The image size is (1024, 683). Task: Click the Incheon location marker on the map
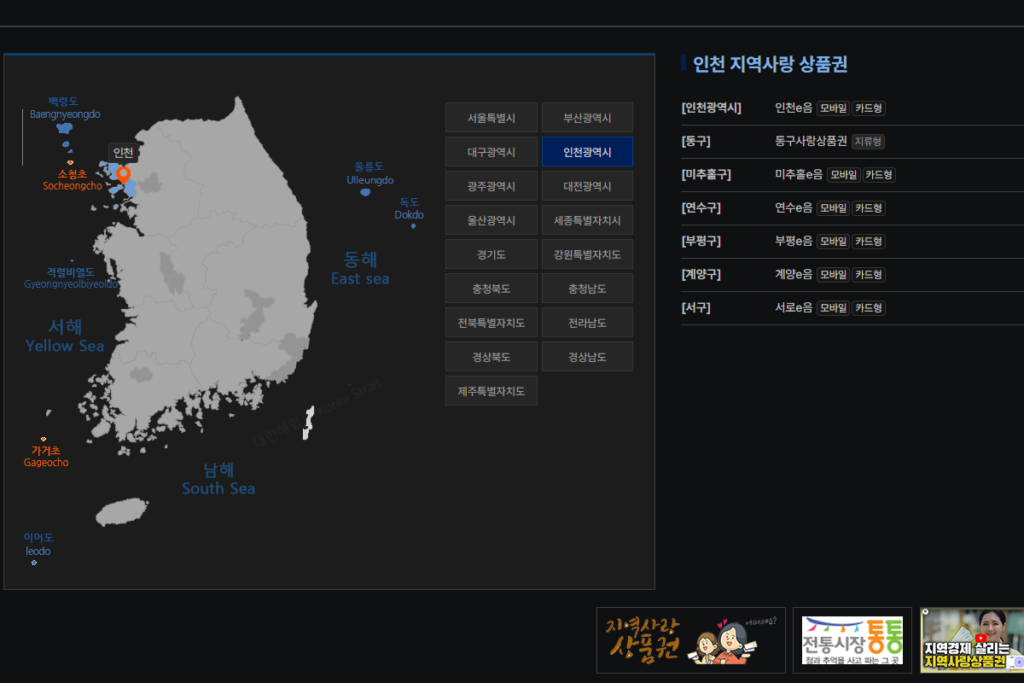[x=122, y=175]
